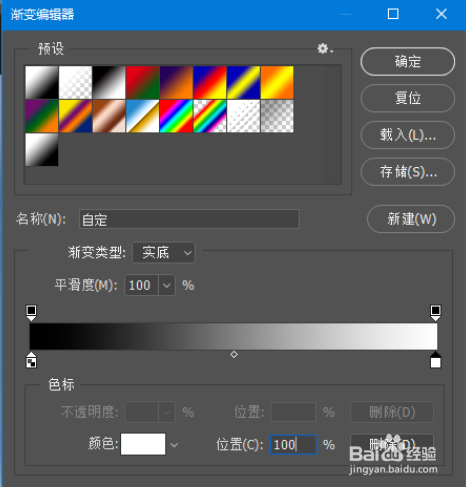
Task: Select the violet, green, orange gradient preset
Action: point(42,116)
